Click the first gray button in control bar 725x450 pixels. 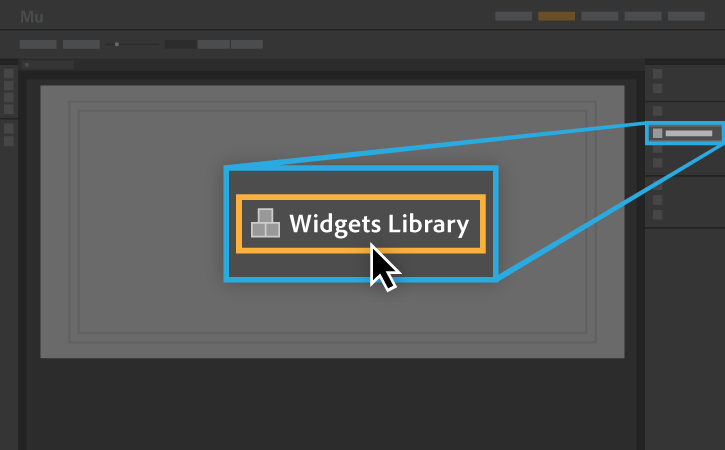[x=38, y=44]
